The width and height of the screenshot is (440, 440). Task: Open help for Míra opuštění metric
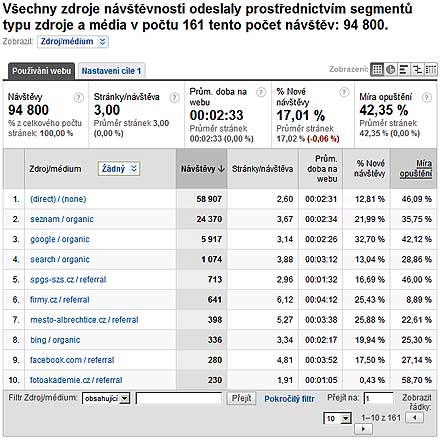coord(427,98)
